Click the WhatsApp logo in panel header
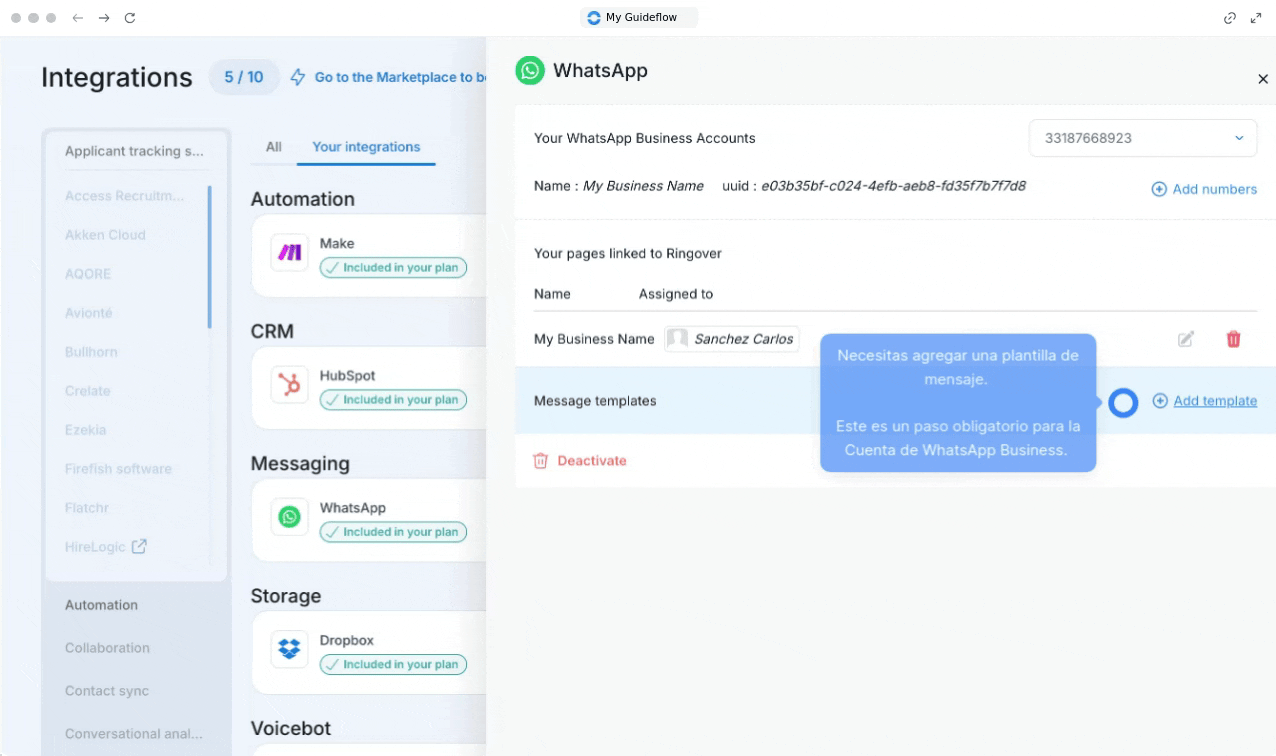Image resolution: width=1276 pixels, height=756 pixels. pos(530,70)
